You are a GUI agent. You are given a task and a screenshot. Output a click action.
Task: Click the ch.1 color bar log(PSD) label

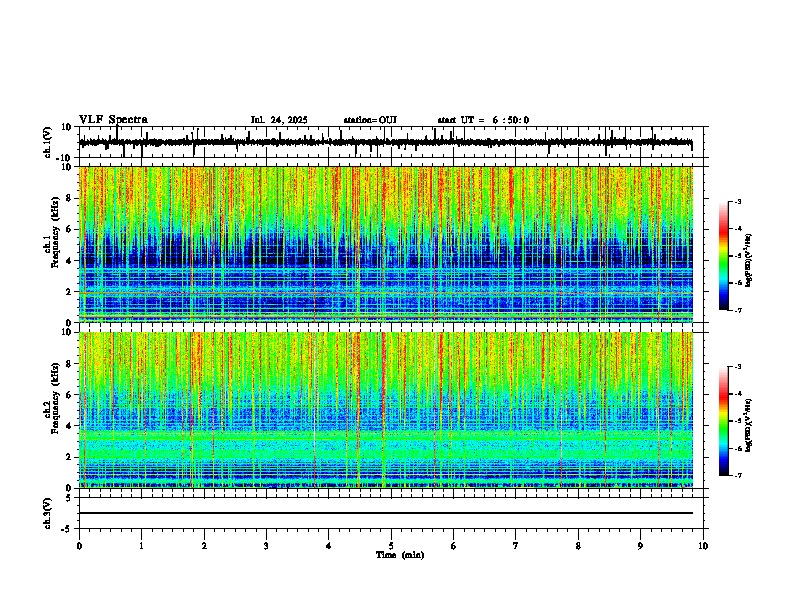[x=749, y=261]
